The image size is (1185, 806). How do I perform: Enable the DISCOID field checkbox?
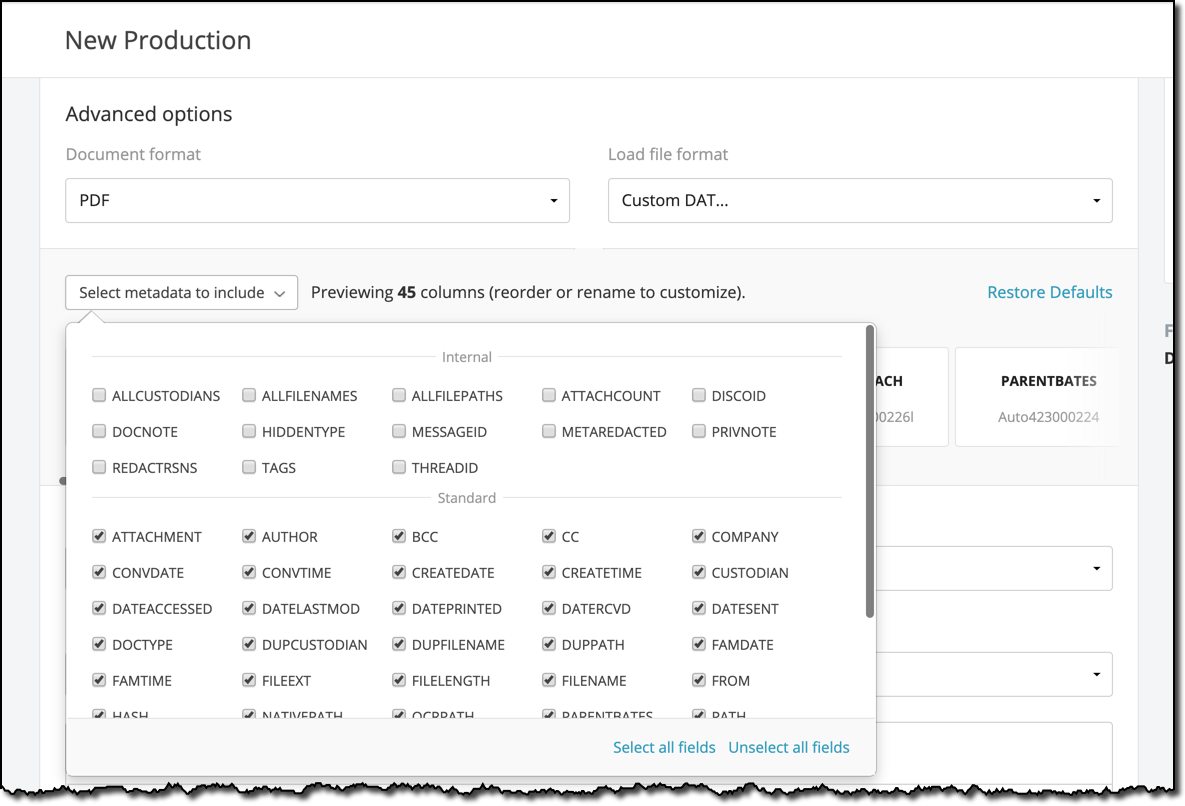click(699, 396)
